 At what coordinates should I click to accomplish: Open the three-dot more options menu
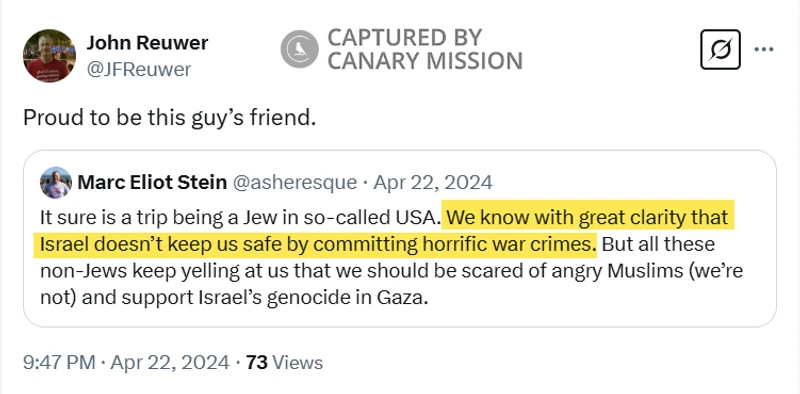(764, 50)
